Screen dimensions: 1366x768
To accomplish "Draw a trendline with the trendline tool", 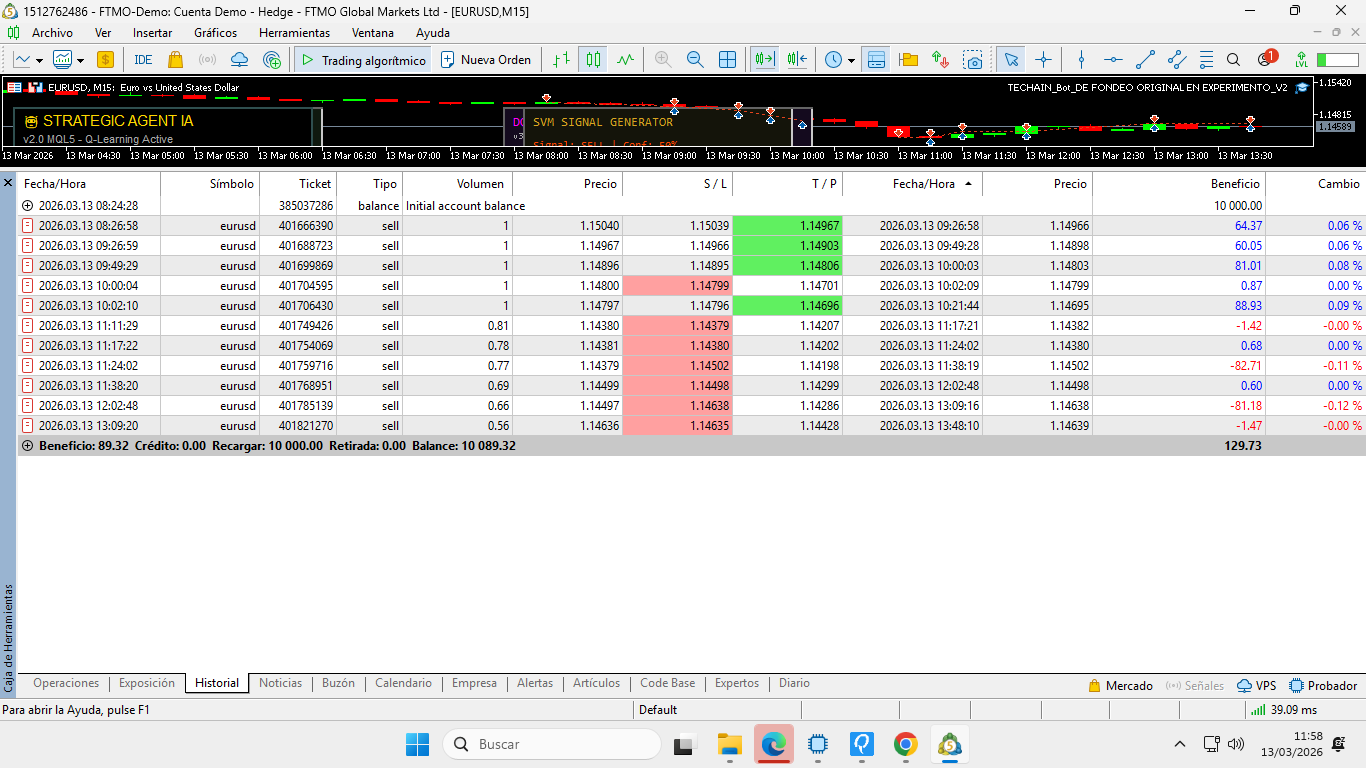I will coord(1146,60).
